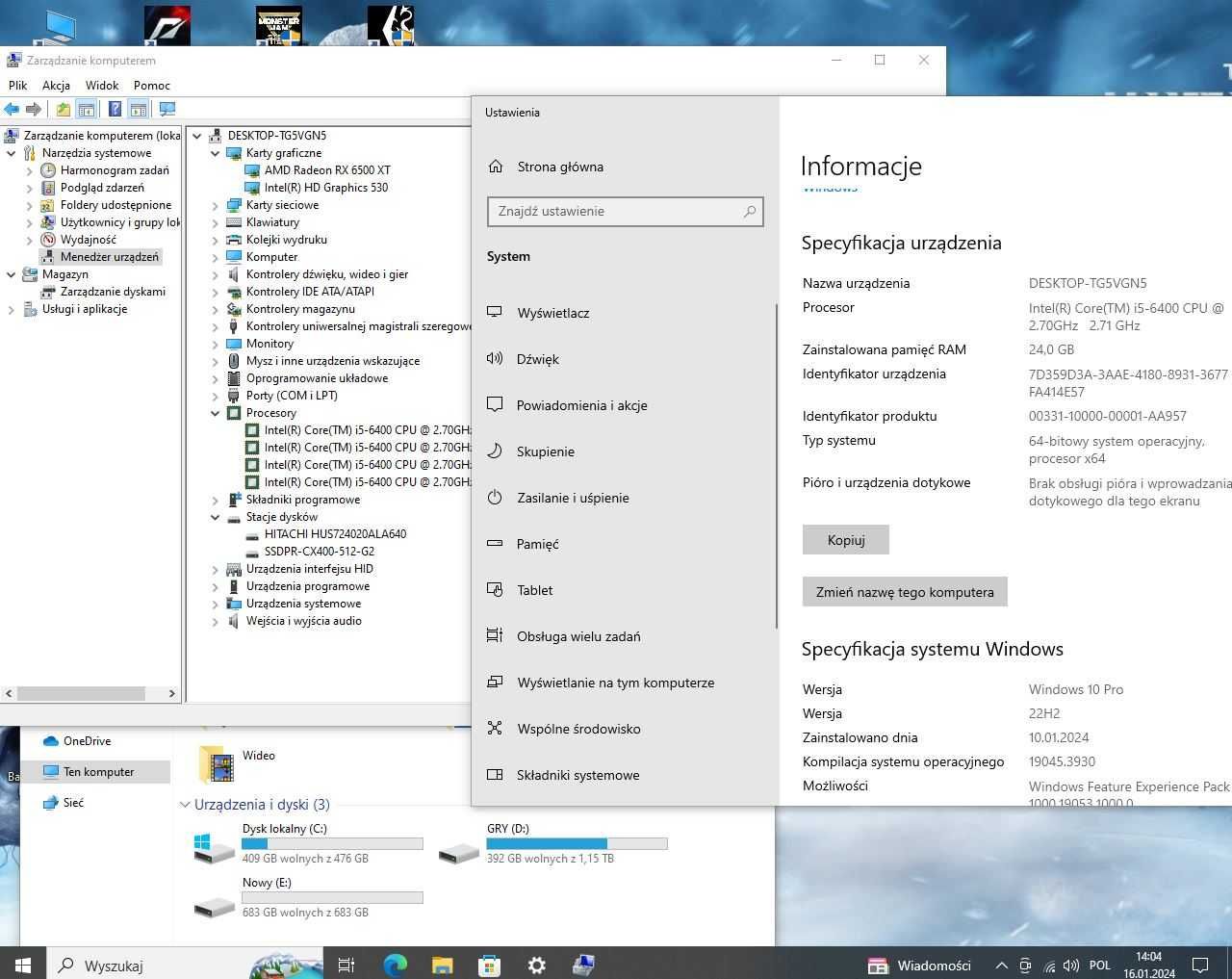Click the Computer Management icon on the taskbar
Image resolution: width=1232 pixels, height=979 pixels.
tap(583, 965)
